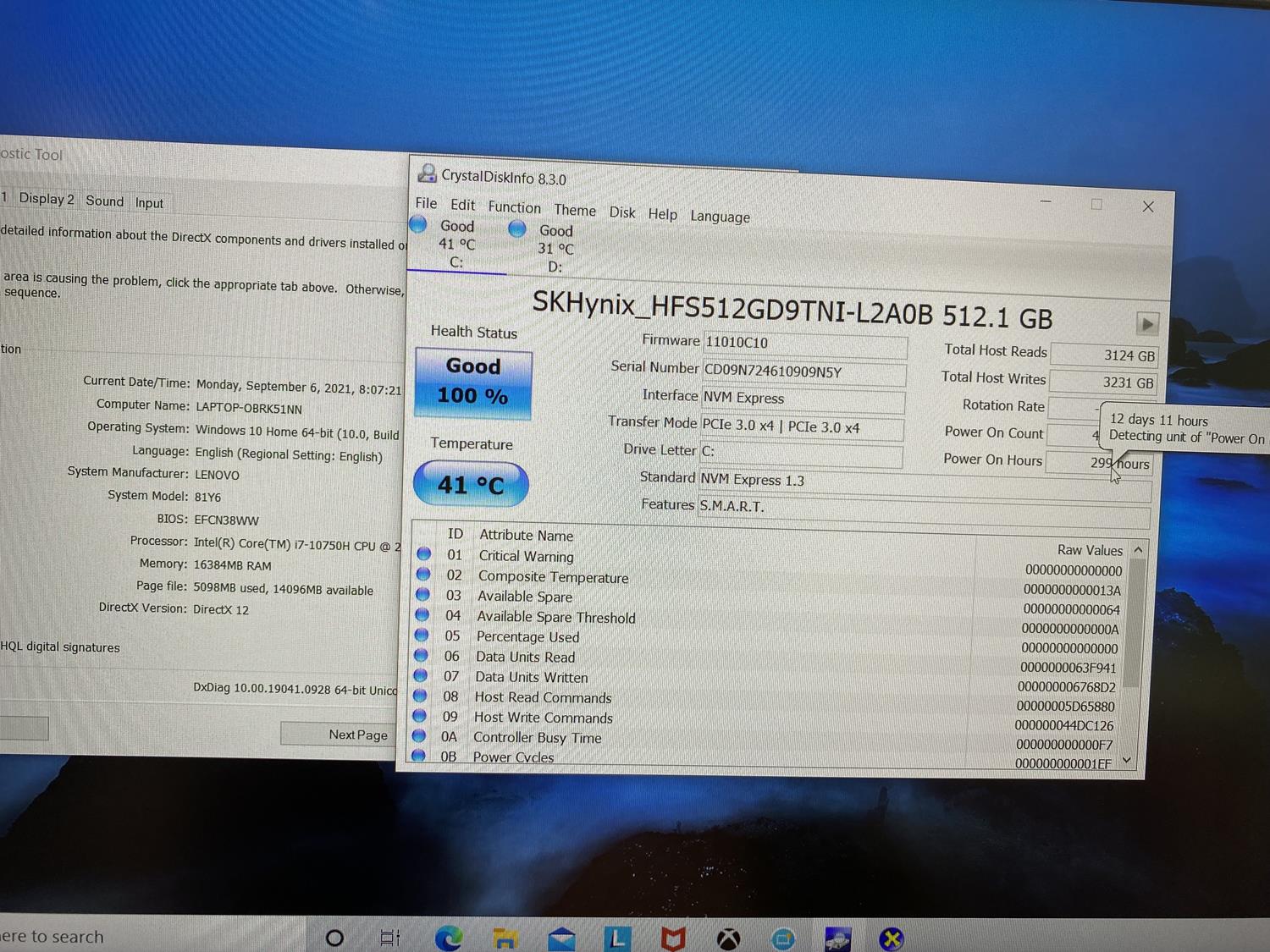This screenshot has height=952, width=1270.
Task: Open File Explorer from the taskbar
Action: pyautogui.click(x=505, y=938)
